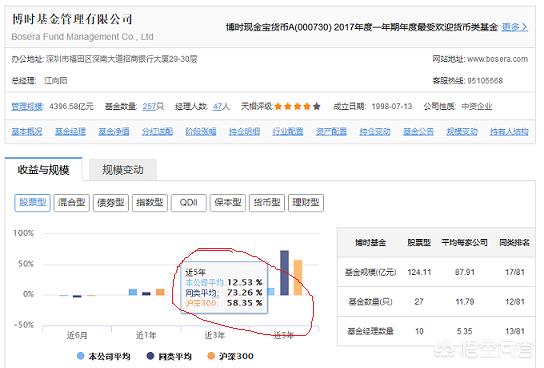Click the 天相评级 star rating
The width and height of the screenshot is (544, 368).
tap(297, 106)
